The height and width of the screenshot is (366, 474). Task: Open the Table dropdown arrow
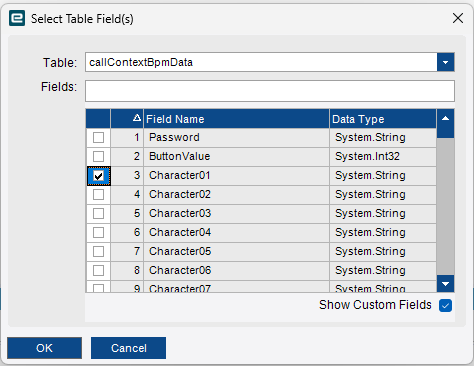pos(445,62)
